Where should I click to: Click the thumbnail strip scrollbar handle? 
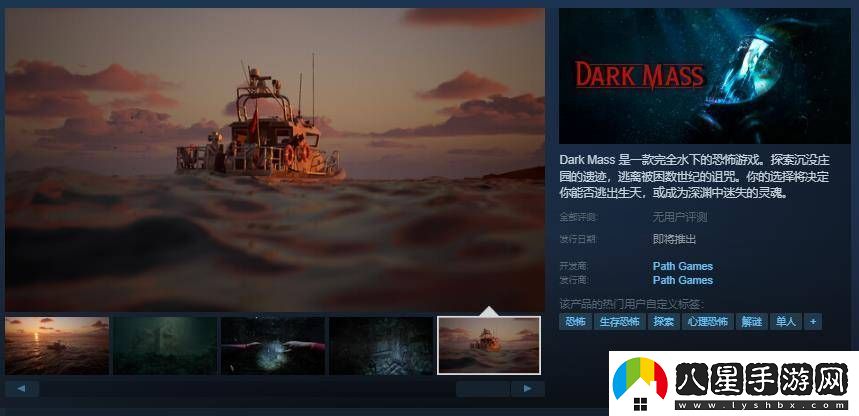(482, 388)
